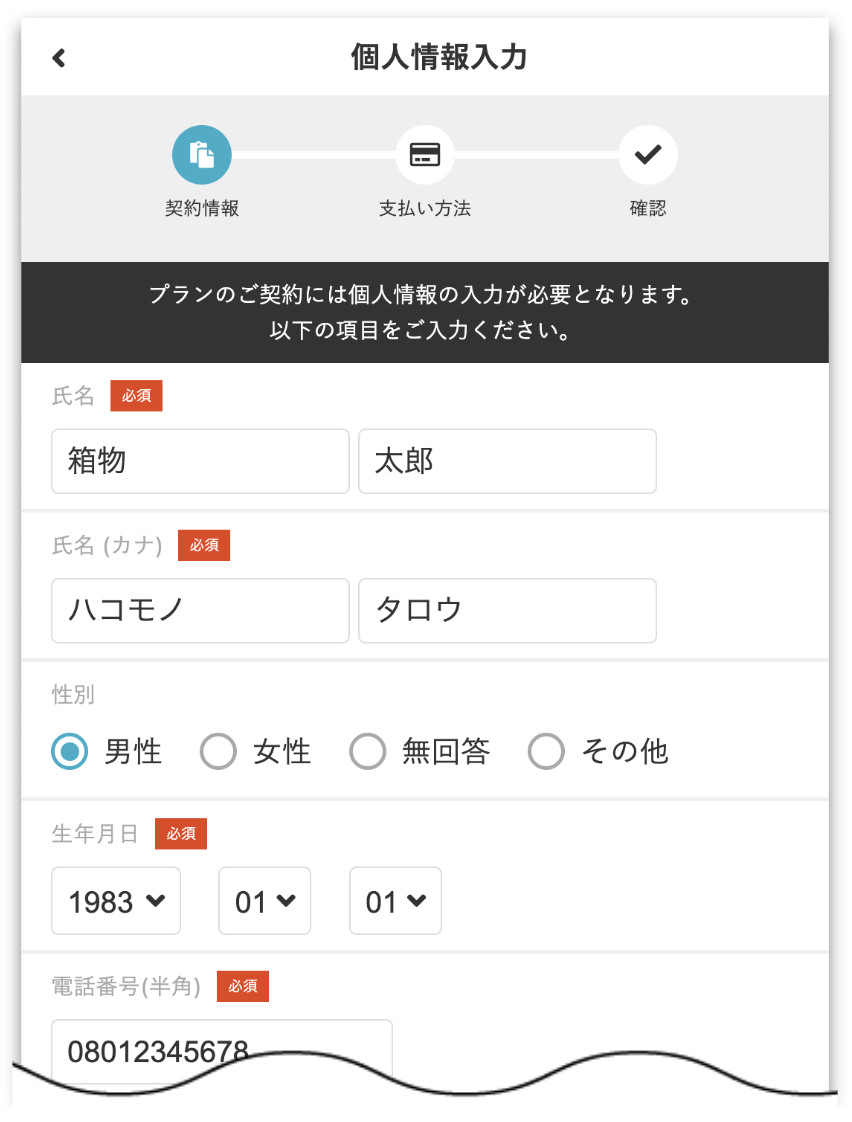Click the checkmark confirmation step icon
Viewport: 852px width, 1122px height.
[x=648, y=155]
